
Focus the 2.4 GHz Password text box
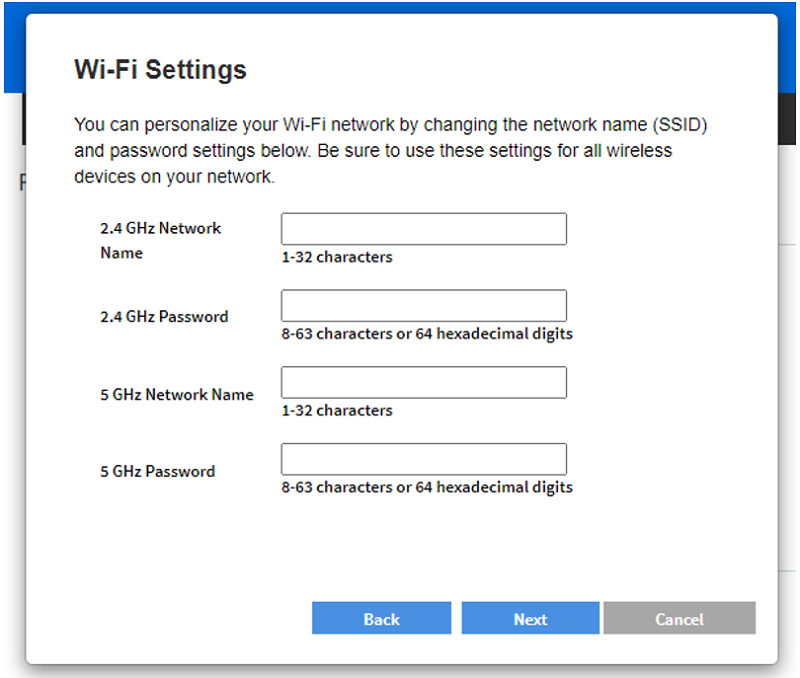point(423,306)
